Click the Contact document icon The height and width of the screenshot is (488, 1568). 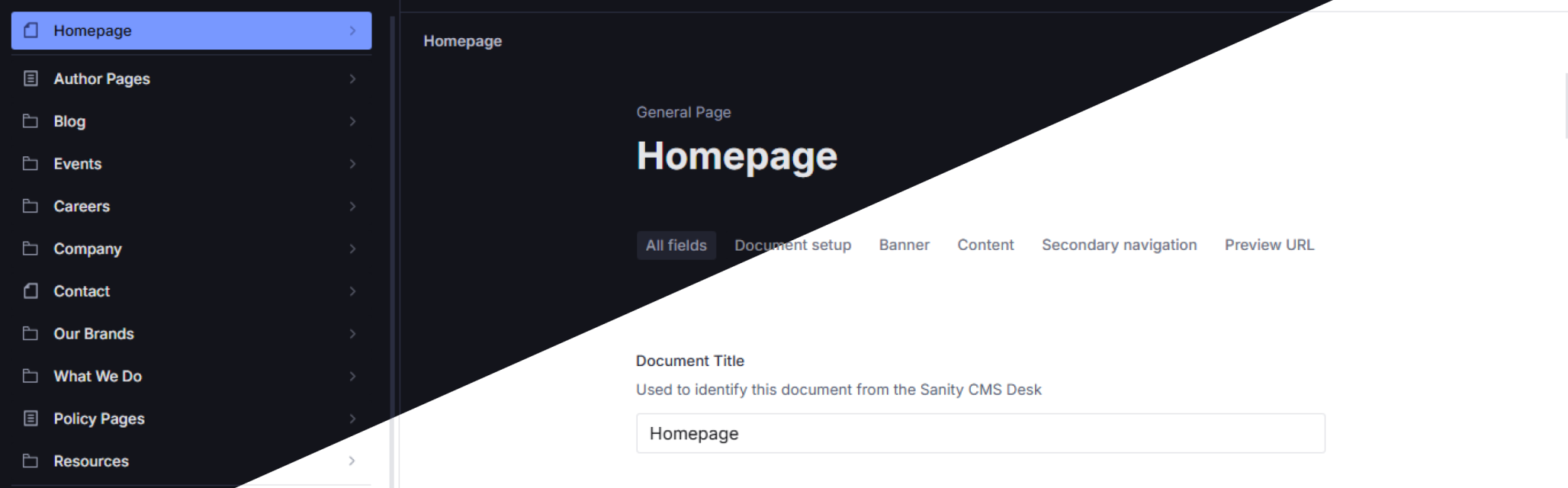(31, 291)
